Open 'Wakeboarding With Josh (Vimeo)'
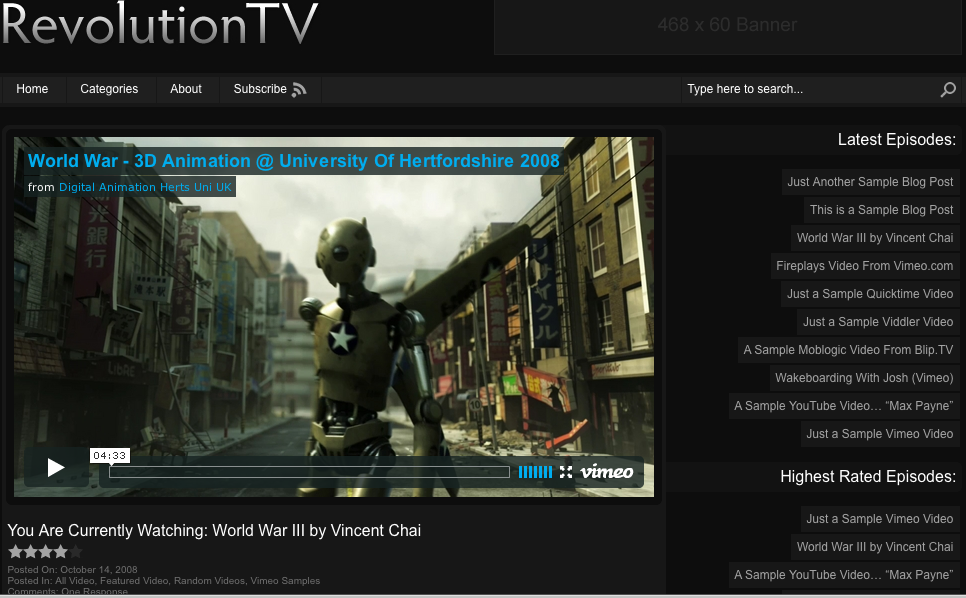 tap(864, 378)
